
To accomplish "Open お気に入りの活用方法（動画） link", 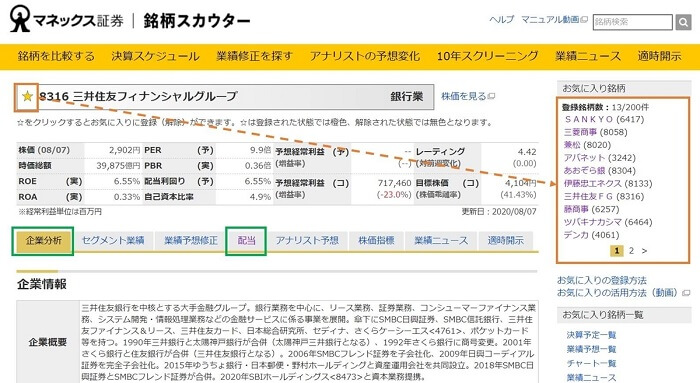I will click(x=617, y=293).
